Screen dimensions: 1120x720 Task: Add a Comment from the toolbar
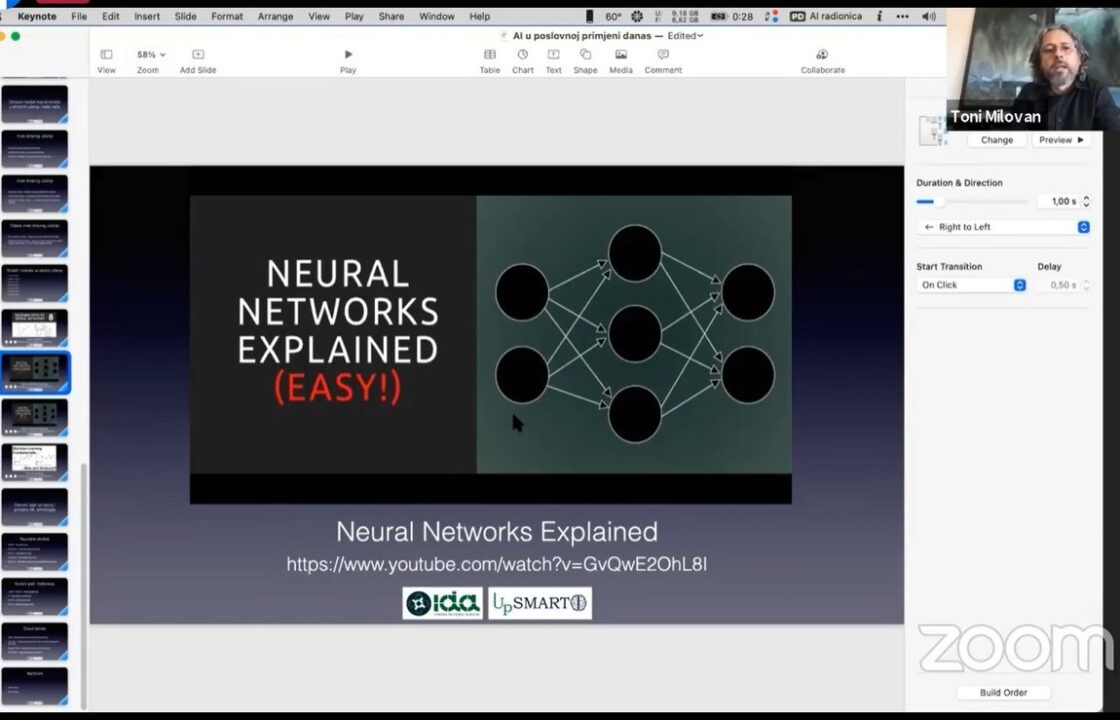click(x=663, y=55)
